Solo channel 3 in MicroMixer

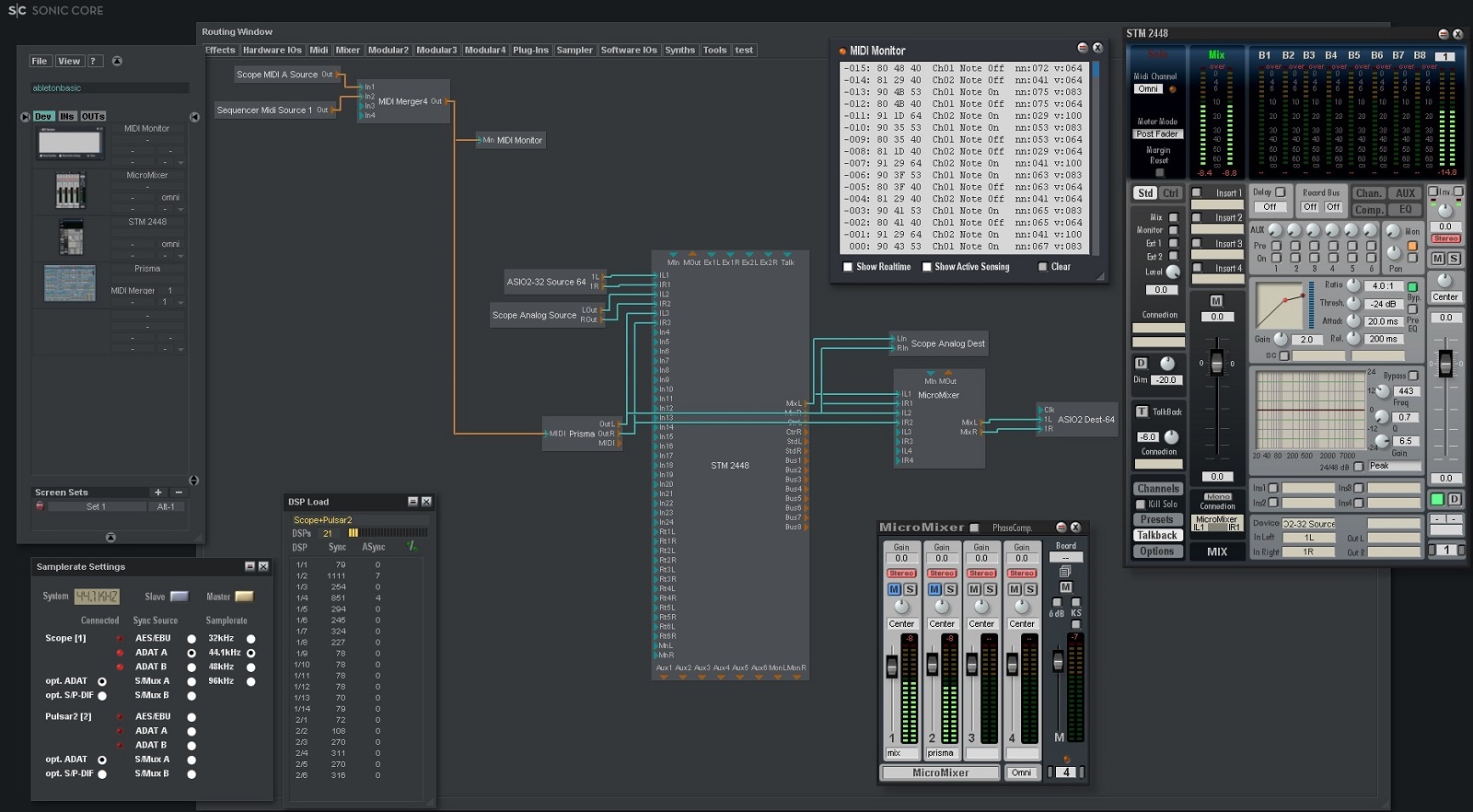pos(990,589)
